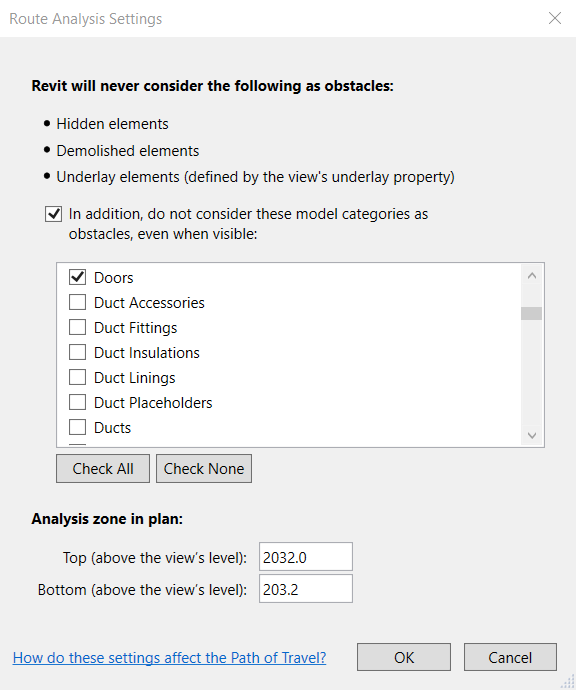Uncheck the Doors category checkbox
This screenshot has width=576, height=690.
(x=77, y=277)
